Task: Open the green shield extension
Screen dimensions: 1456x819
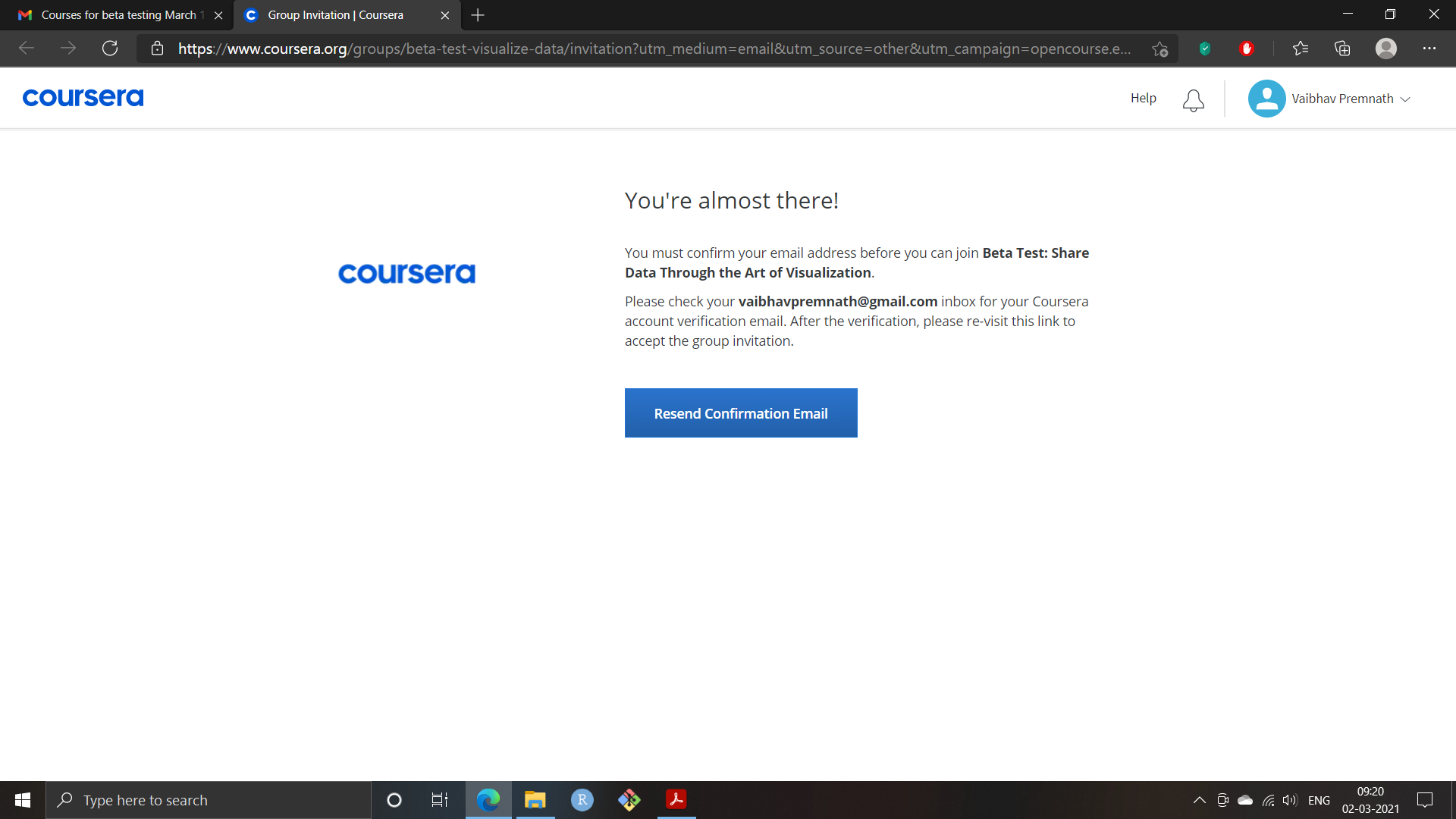Action: (x=1204, y=49)
